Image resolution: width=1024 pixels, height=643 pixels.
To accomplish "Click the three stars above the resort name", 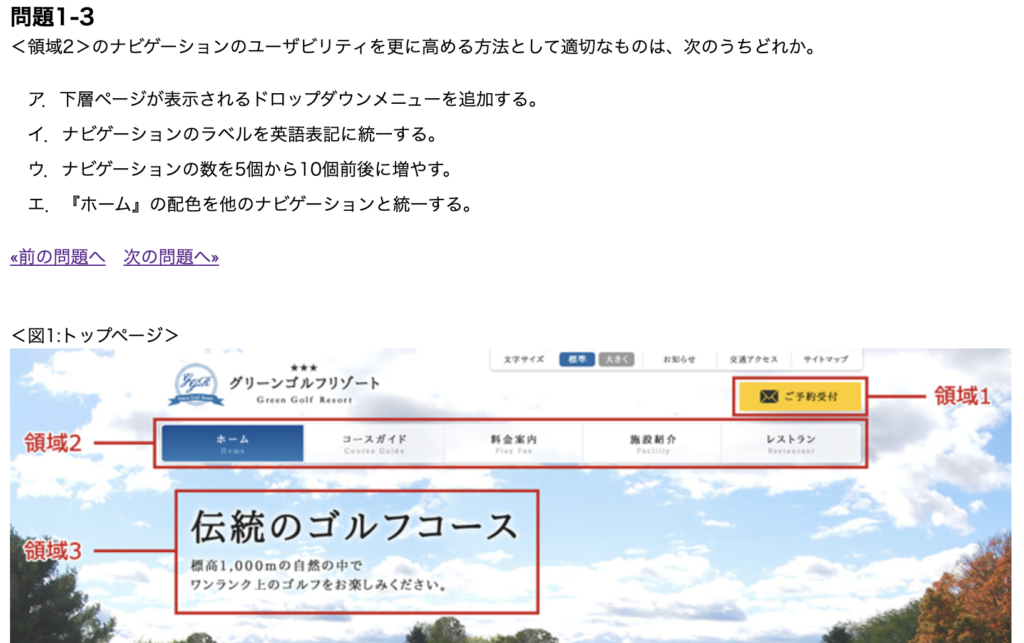I will point(303,368).
